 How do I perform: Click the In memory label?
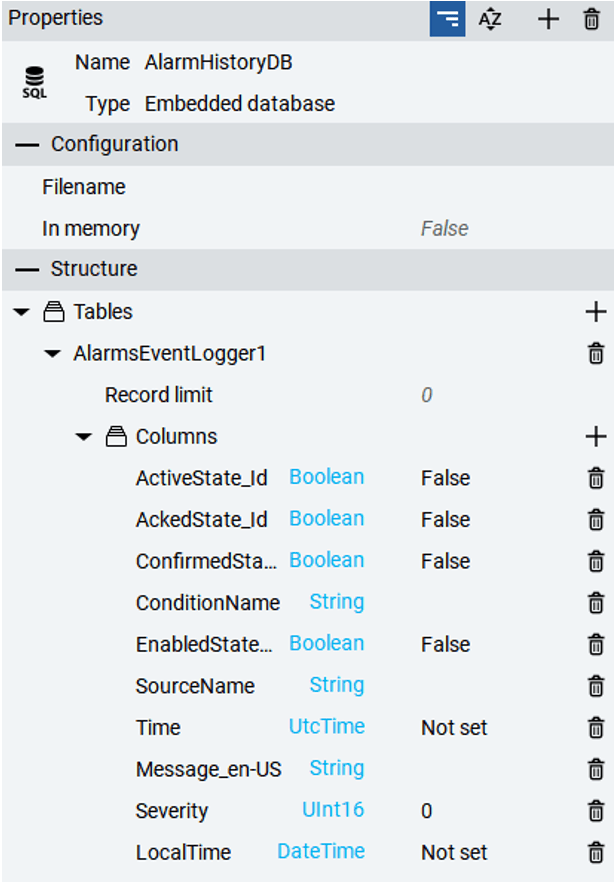pos(91,229)
